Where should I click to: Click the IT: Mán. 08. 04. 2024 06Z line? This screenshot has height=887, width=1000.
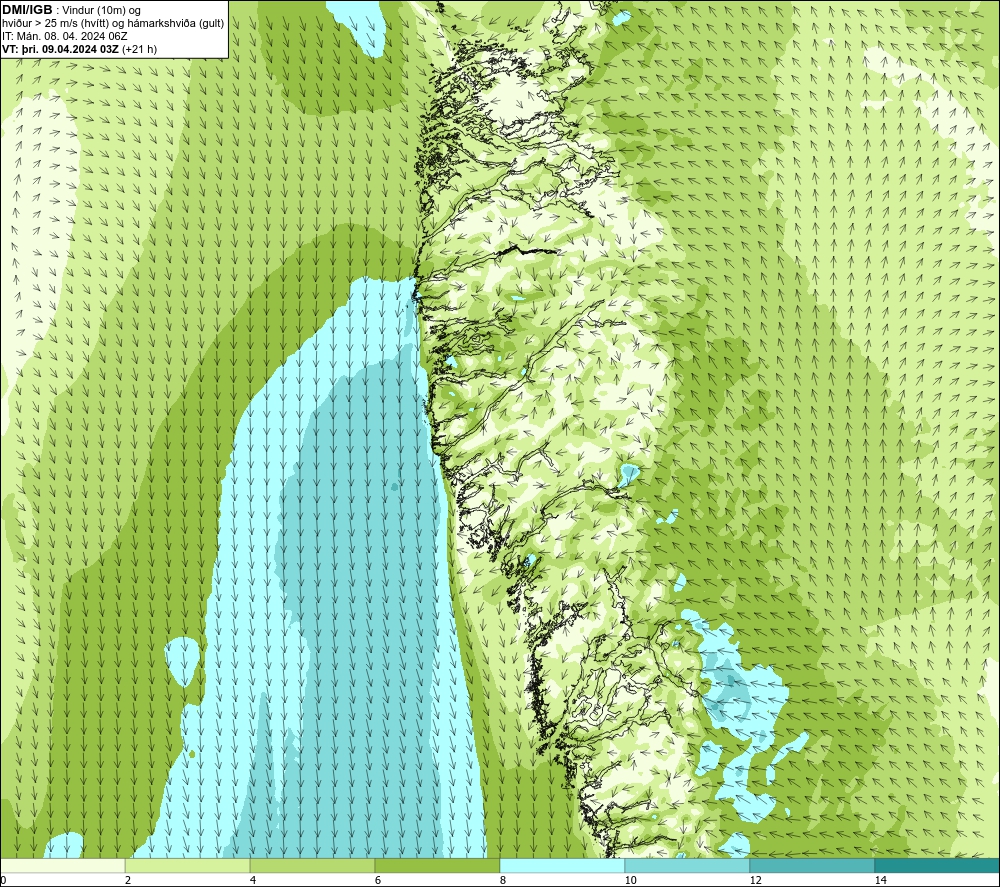click(64, 36)
